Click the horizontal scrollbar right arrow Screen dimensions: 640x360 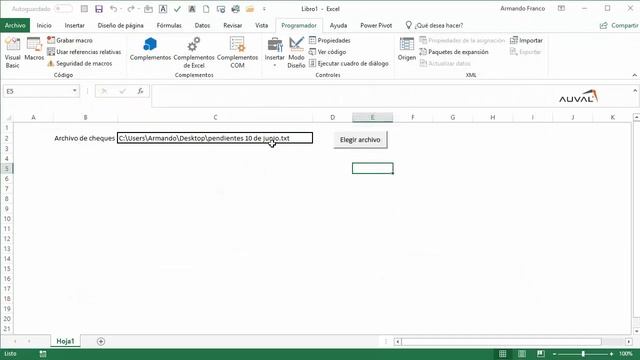pyautogui.click(x=629, y=341)
